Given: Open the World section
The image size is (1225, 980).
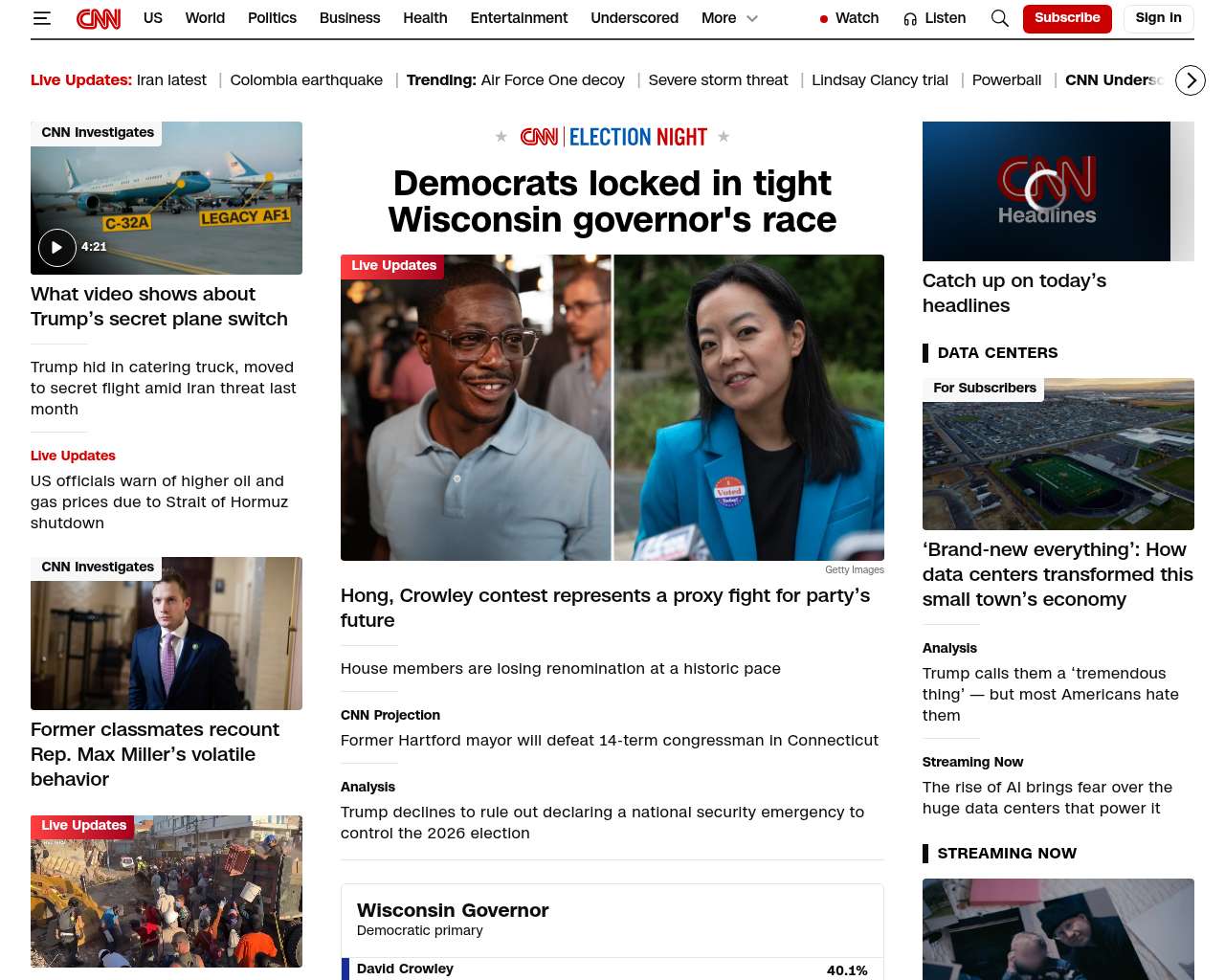Looking at the screenshot, I should (205, 18).
